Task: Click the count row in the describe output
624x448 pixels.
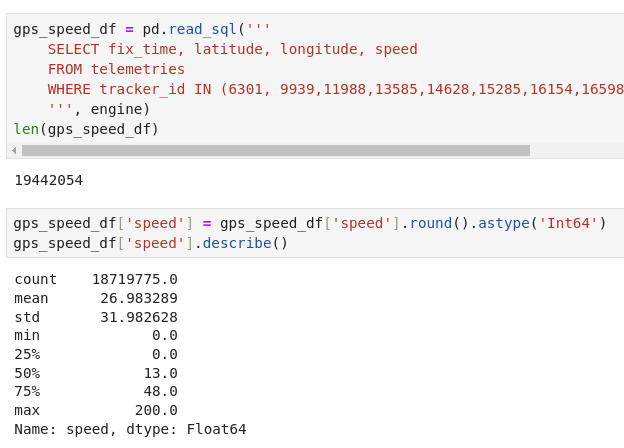Action: click(x=96, y=279)
